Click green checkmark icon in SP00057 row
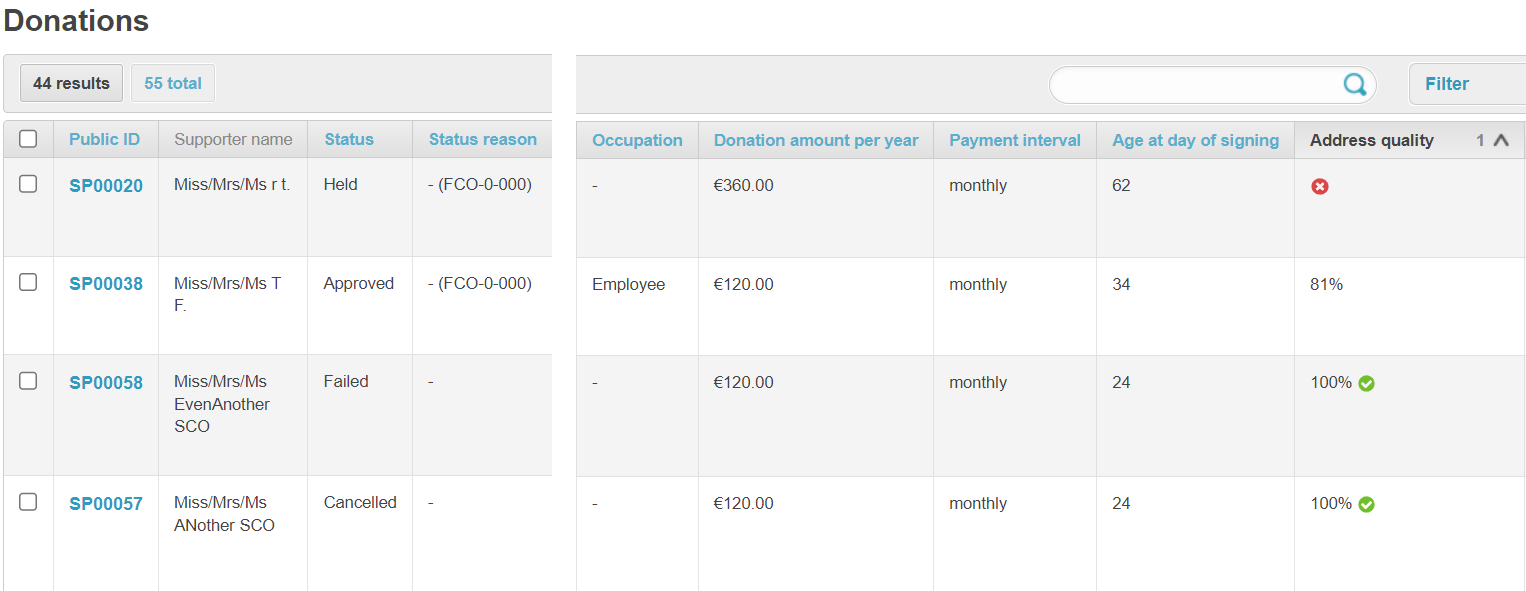This screenshot has width=1526, height=591. pos(1366,504)
